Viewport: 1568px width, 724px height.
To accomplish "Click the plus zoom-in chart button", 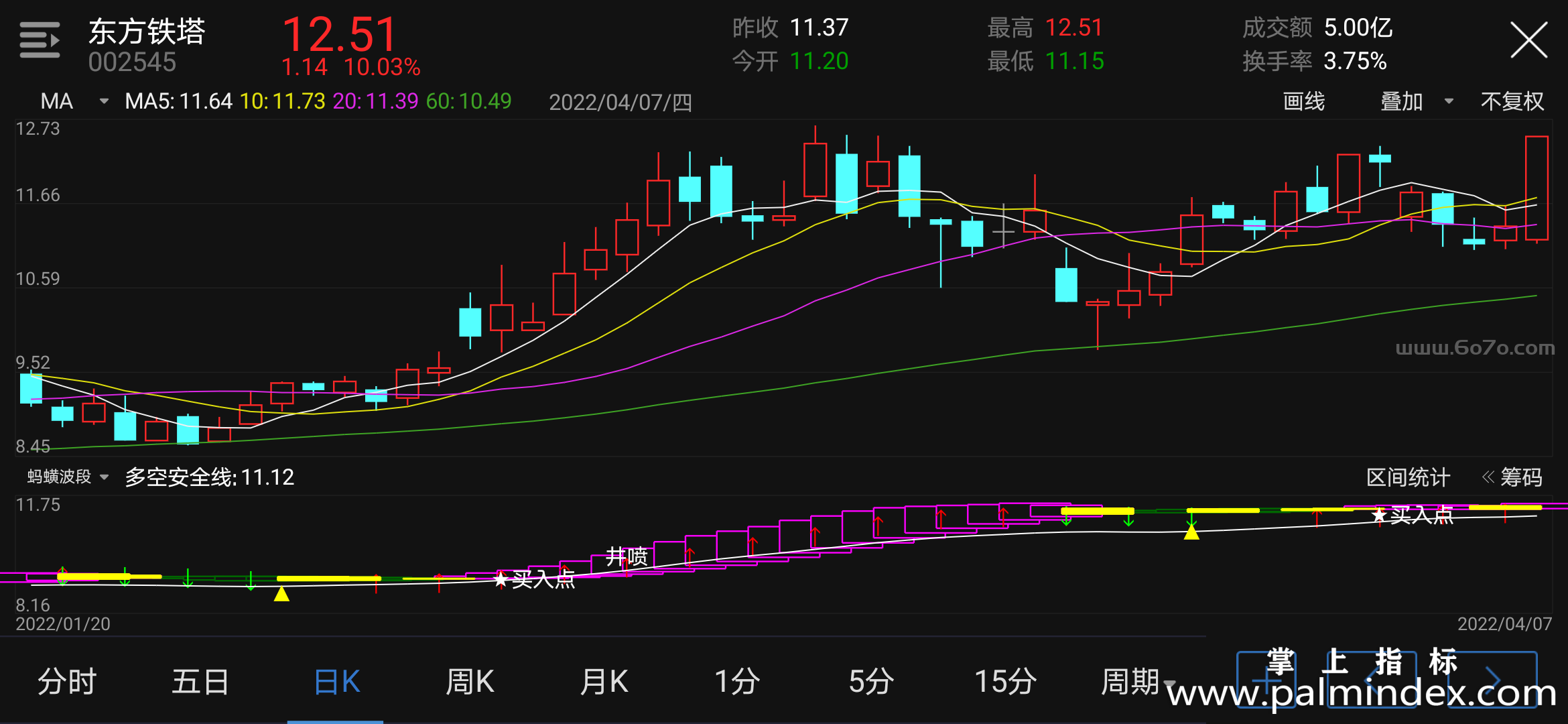I will 1266,679.
